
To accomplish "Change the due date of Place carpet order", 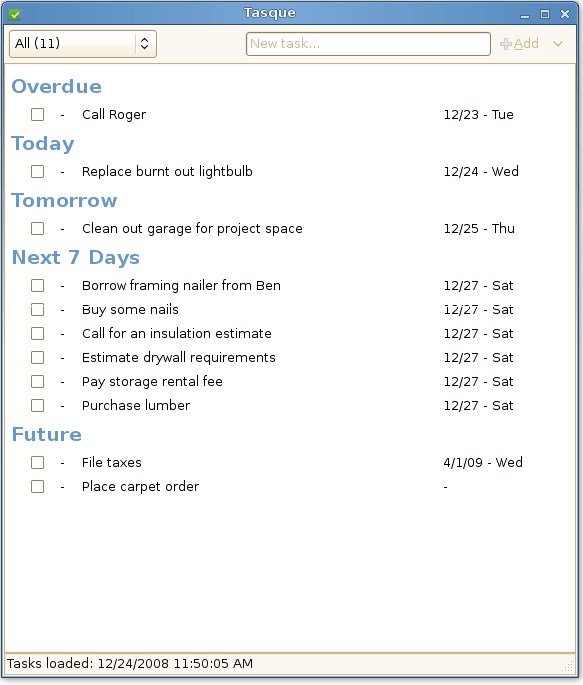I will [x=445, y=487].
